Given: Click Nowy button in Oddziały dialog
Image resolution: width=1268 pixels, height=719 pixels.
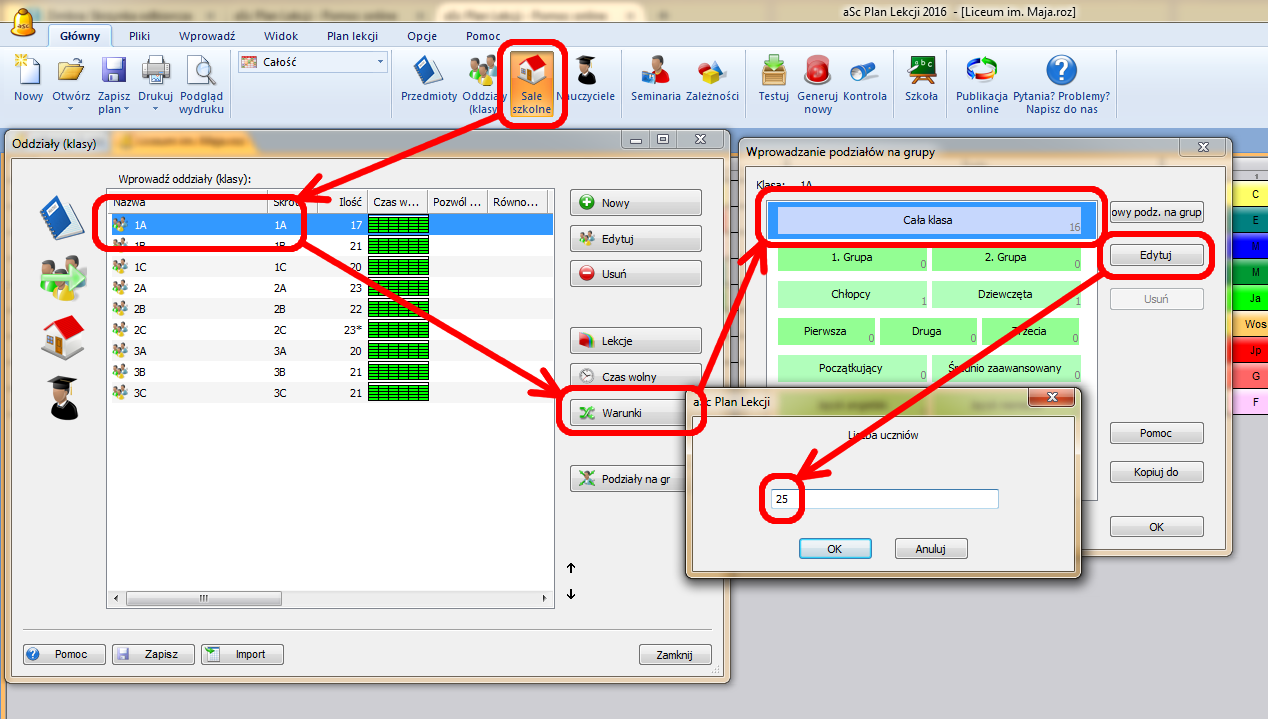Looking at the screenshot, I should tap(636, 203).
